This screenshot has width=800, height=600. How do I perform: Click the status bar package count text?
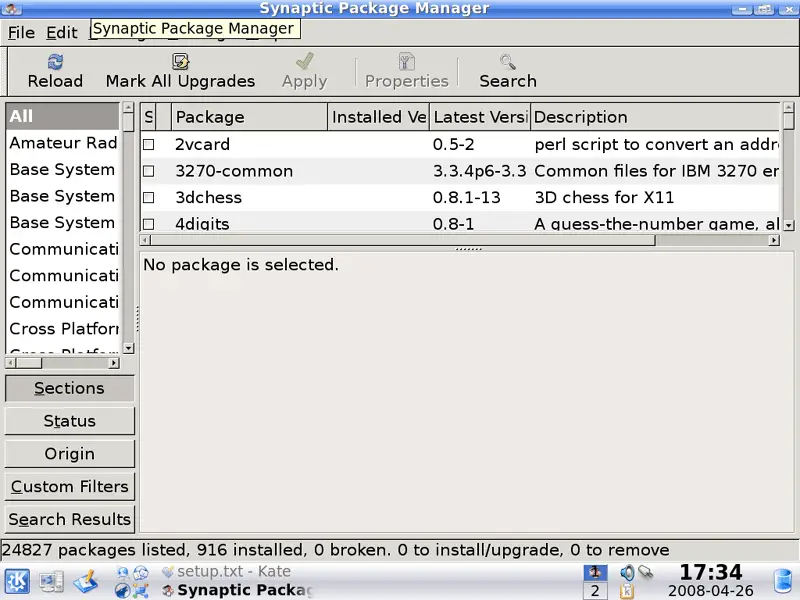335,550
